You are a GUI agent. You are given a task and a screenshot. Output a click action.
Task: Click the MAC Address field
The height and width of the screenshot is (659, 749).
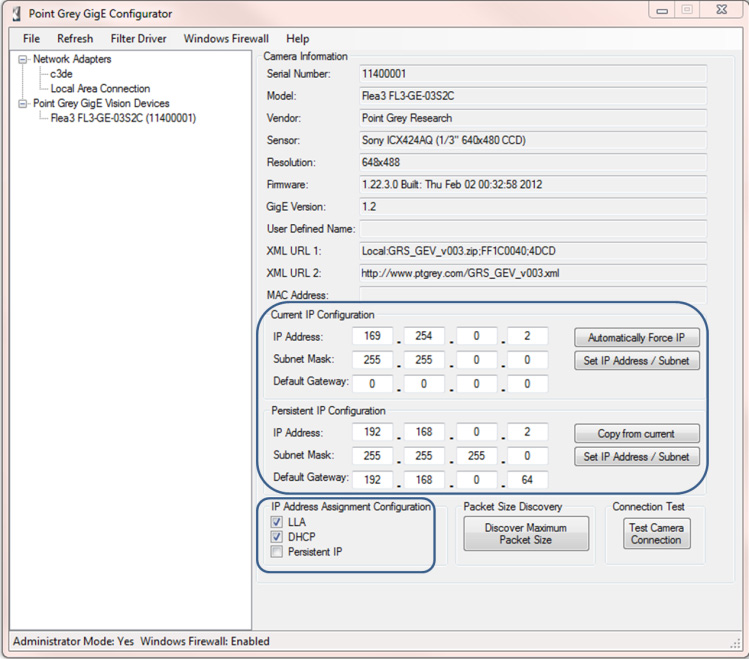click(x=533, y=295)
